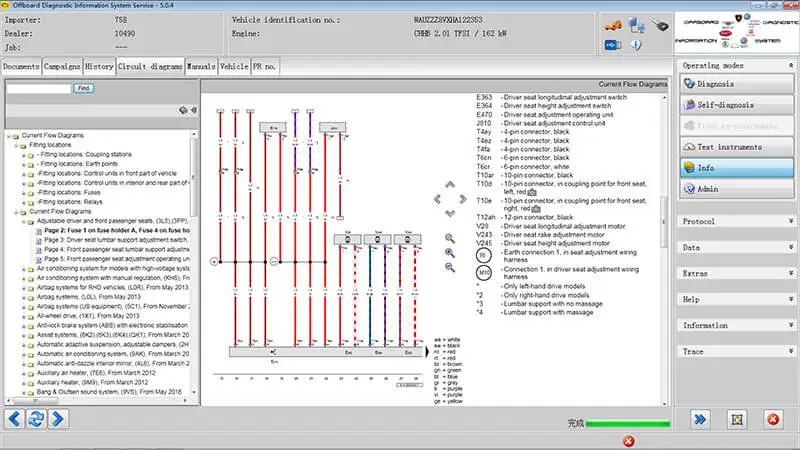This screenshot has height=450, width=800.
Task: Click the blue refresh arrows button
Action: [36, 419]
